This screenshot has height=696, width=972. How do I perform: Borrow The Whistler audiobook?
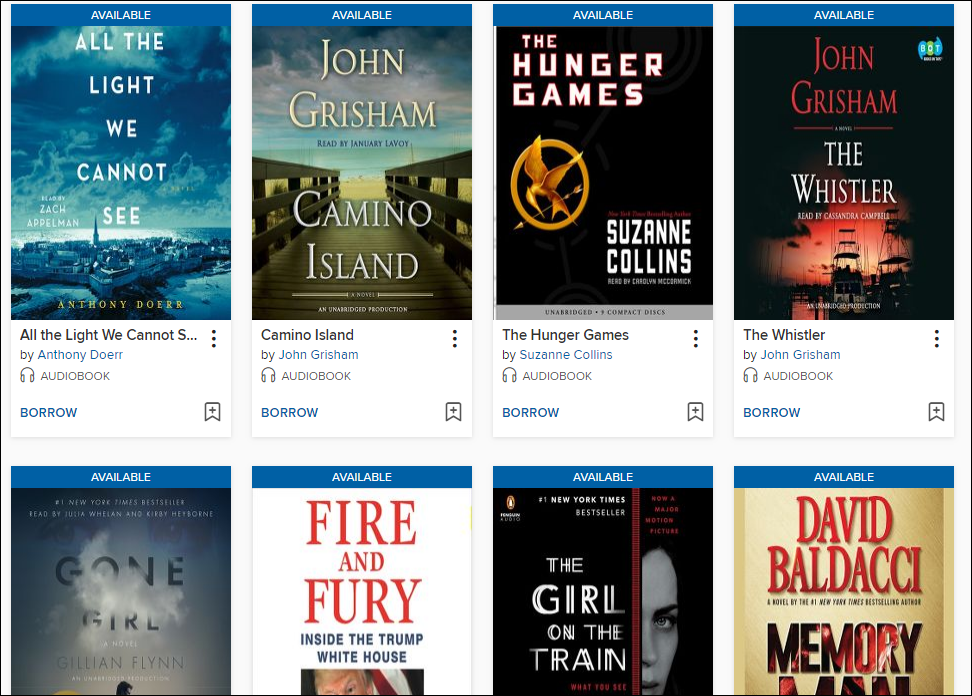click(x=772, y=413)
